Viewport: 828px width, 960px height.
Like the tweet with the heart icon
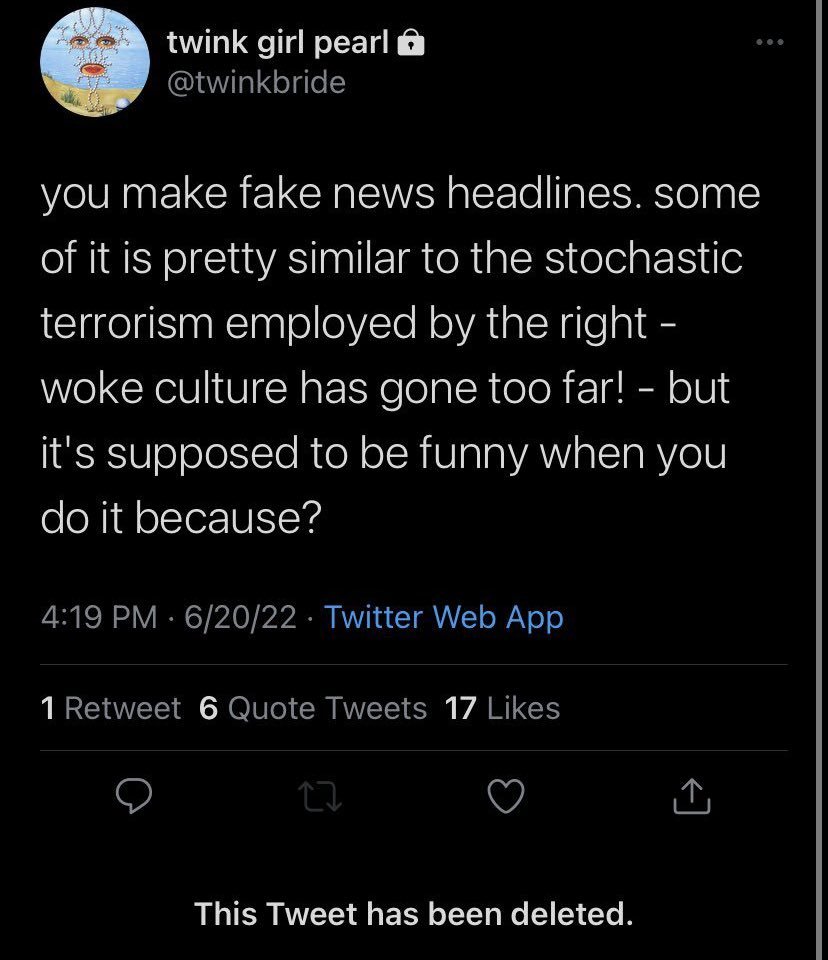[506, 796]
